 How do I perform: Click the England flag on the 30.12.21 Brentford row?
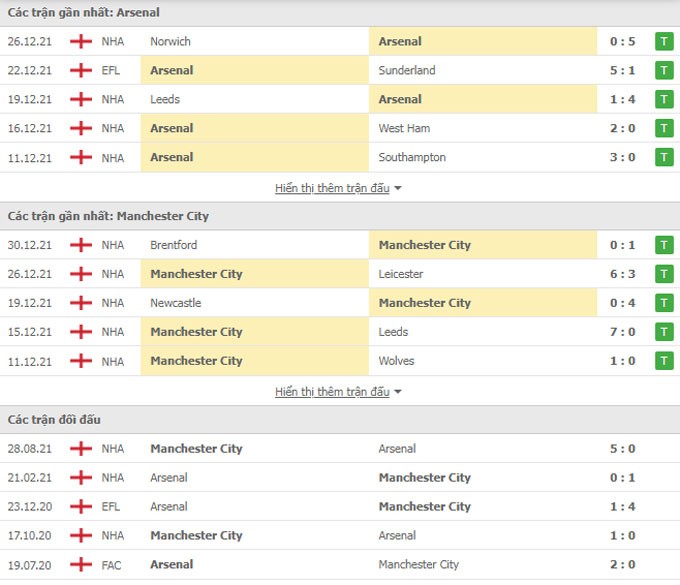pyautogui.click(x=81, y=245)
